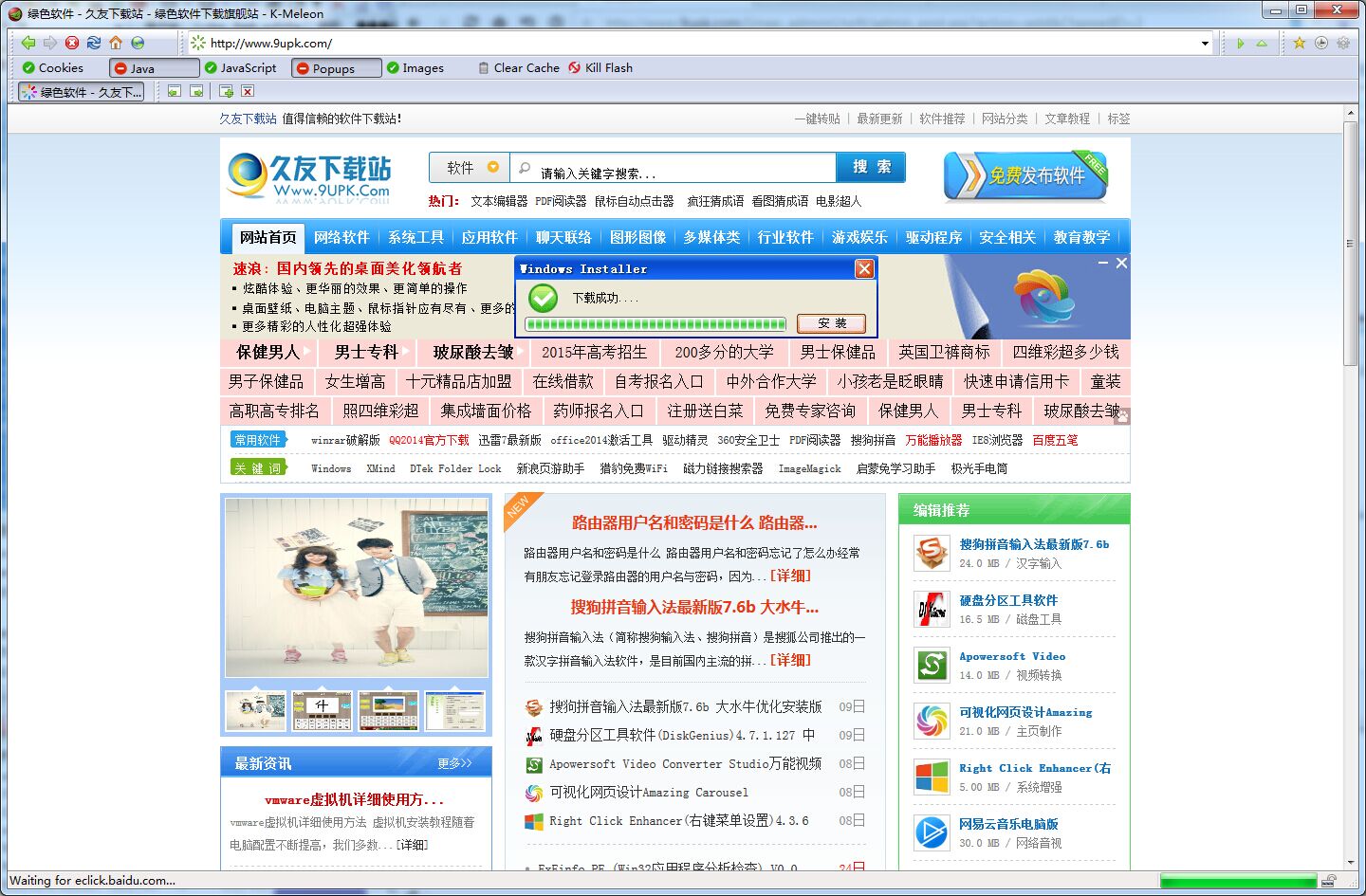Click the Apowersoft Video icon in the sidebar
The height and width of the screenshot is (896, 1366).
tap(932, 665)
